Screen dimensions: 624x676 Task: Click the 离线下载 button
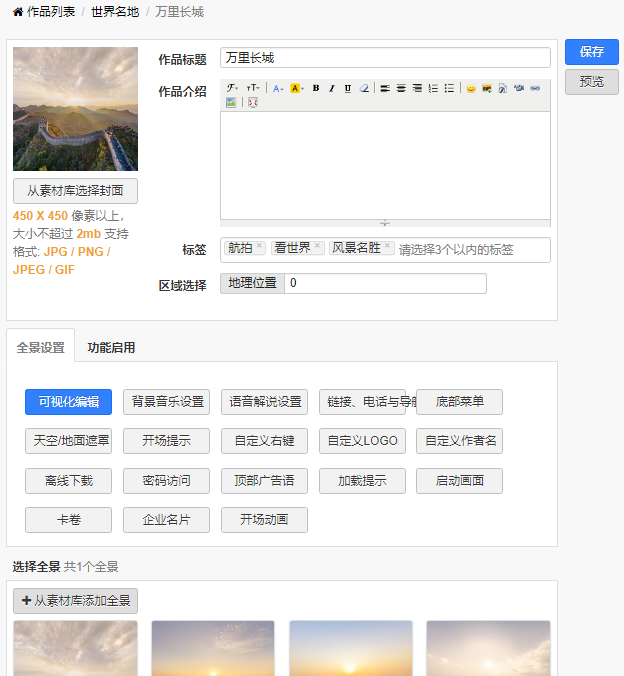tap(69, 481)
